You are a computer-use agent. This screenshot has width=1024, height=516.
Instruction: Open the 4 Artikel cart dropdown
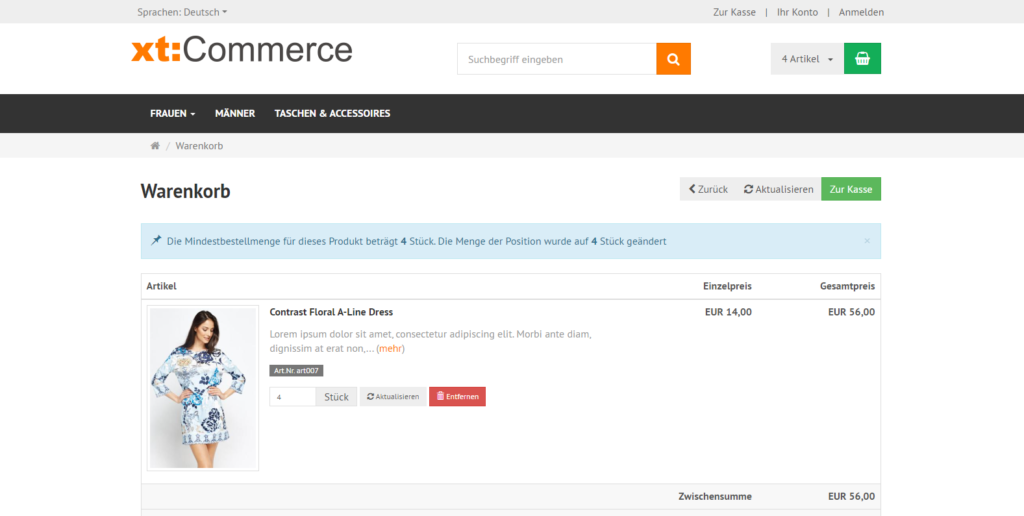click(x=807, y=59)
